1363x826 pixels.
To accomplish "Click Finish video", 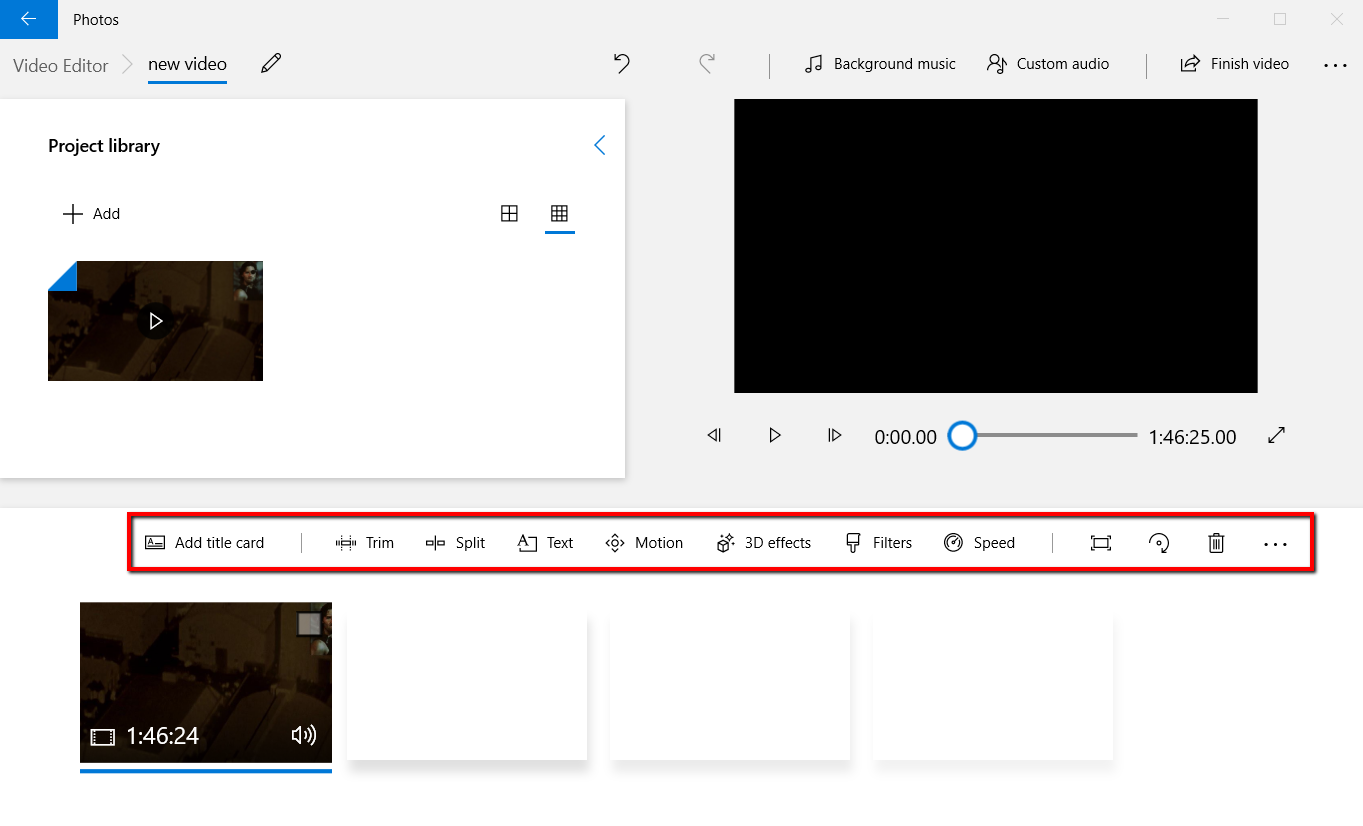I will 1234,63.
